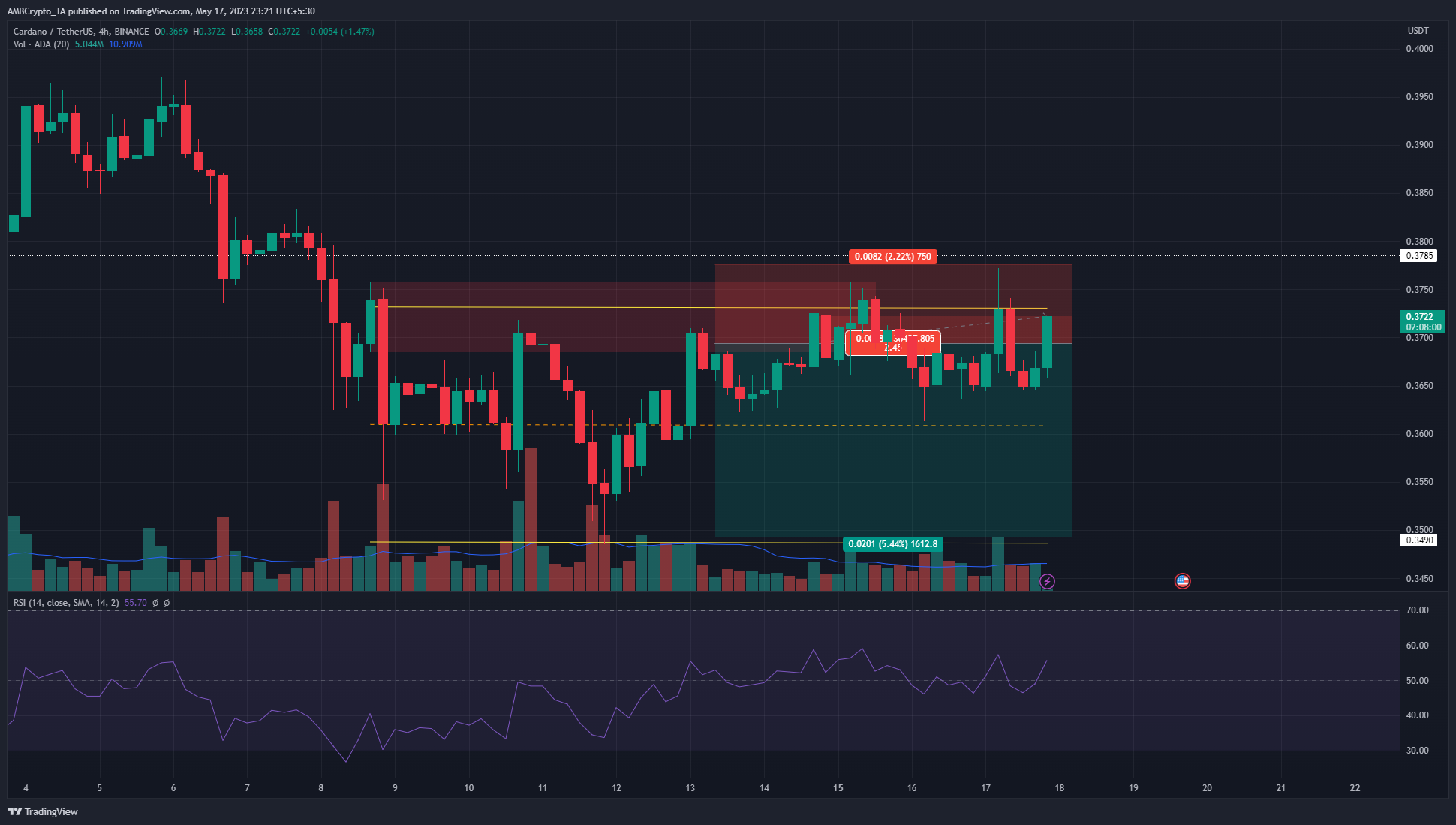This screenshot has width=1456, height=825.
Task: Click the position entry box near 0.3700
Action: pos(893,343)
